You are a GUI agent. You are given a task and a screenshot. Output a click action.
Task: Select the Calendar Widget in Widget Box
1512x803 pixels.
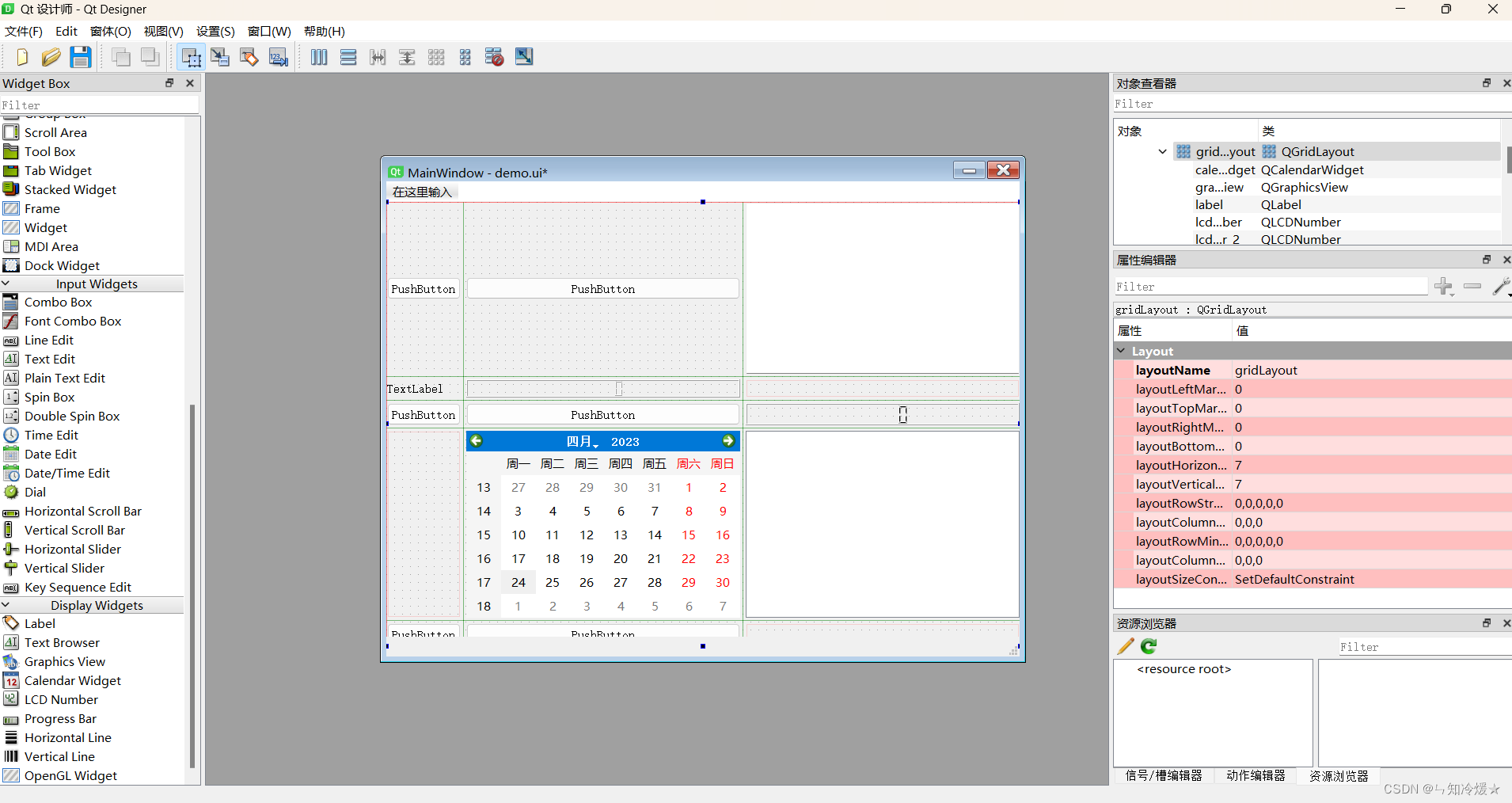72,680
